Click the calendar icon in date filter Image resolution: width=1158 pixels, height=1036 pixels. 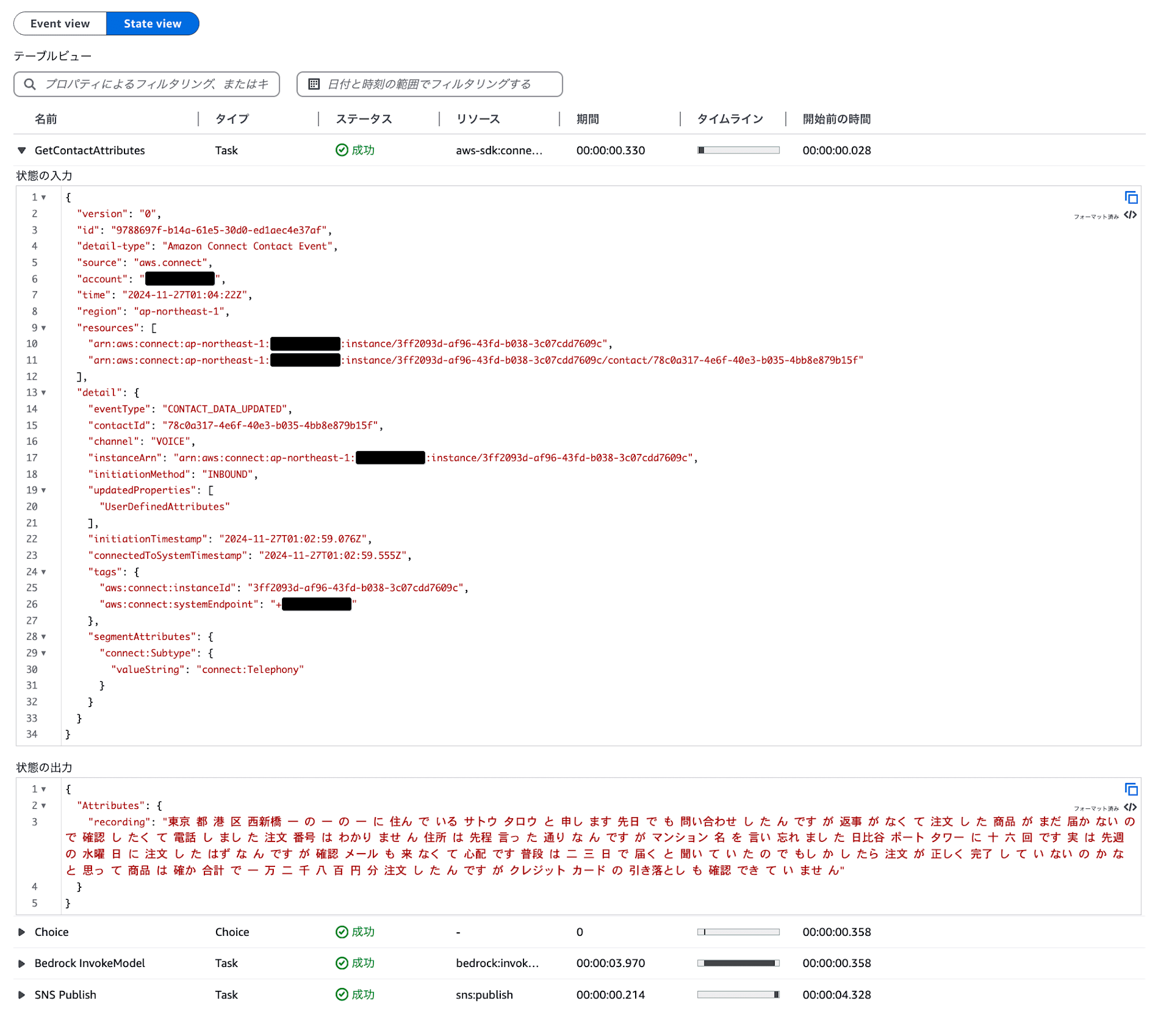tap(314, 84)
